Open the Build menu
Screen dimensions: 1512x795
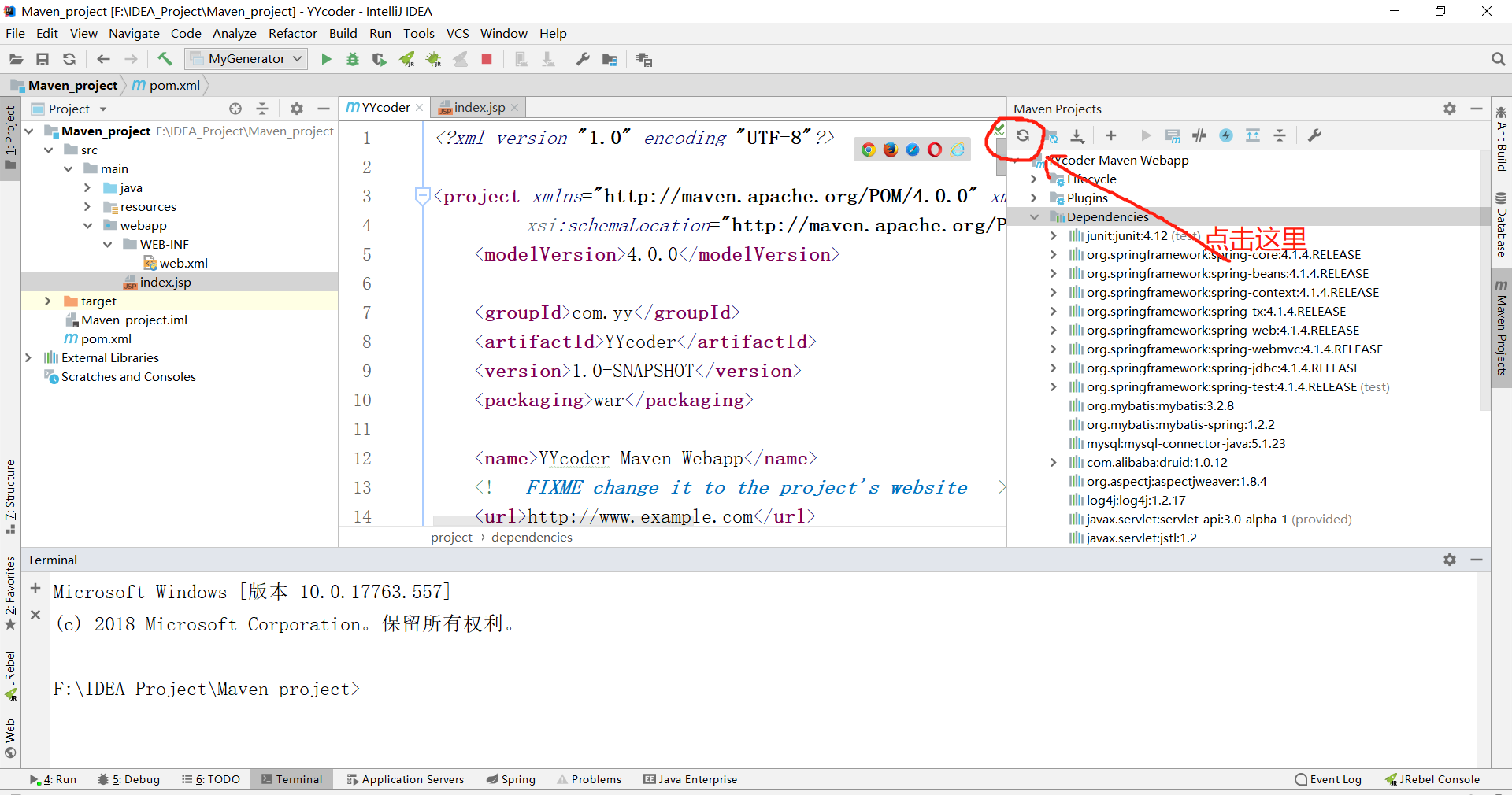pos(343,33)
